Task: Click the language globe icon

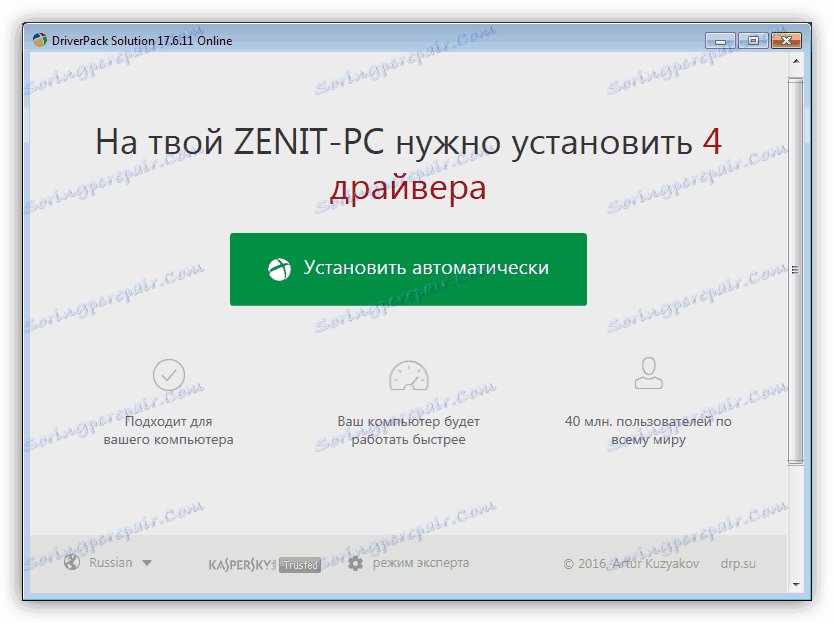Action: 70,562
